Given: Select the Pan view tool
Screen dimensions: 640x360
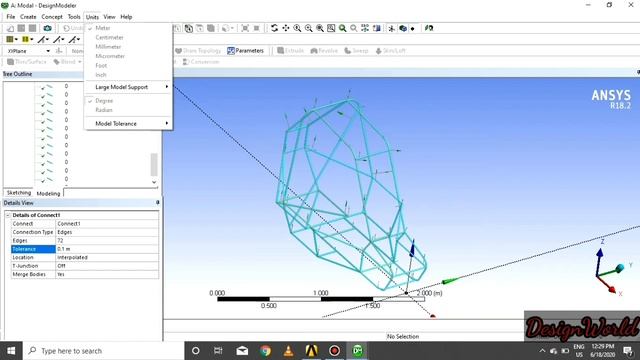Looking at the screenshot, I should point(286,28).
